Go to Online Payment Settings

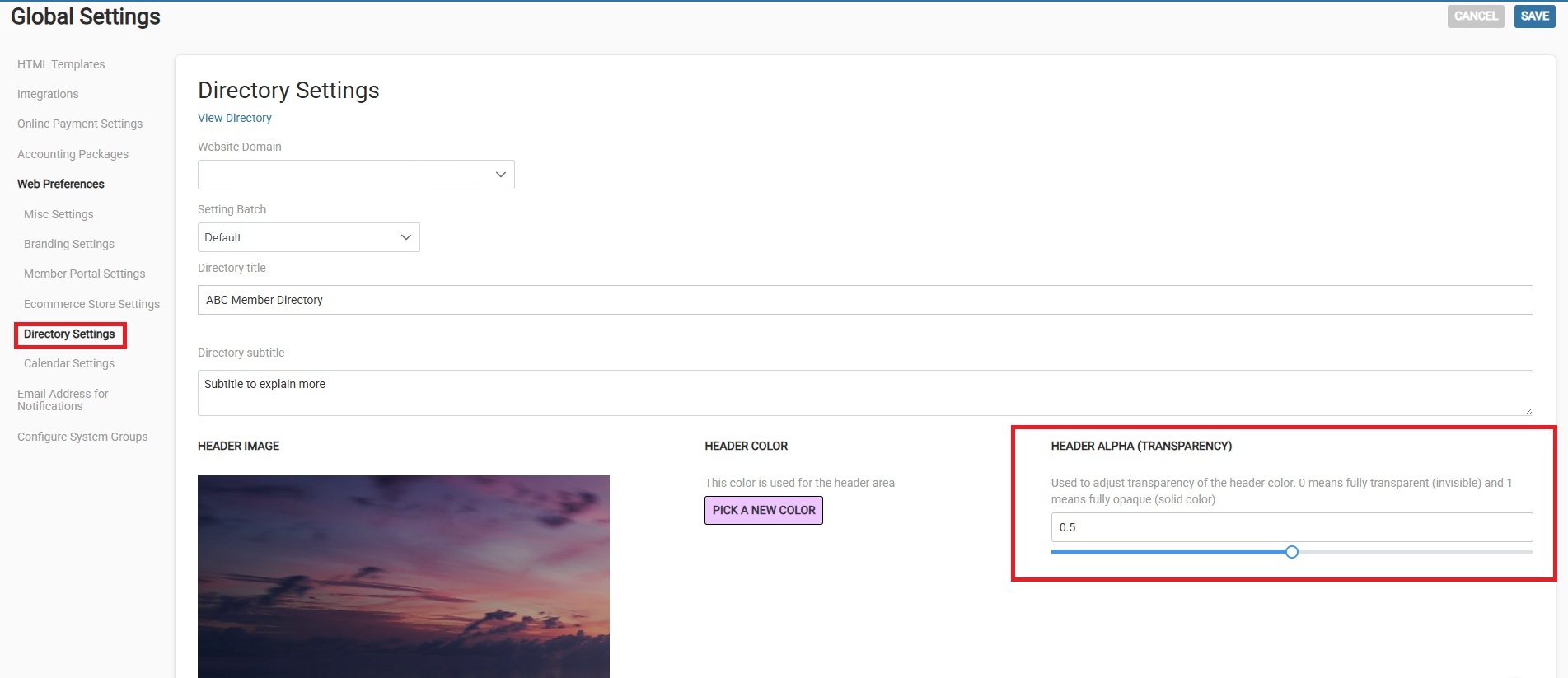(80, 124)
